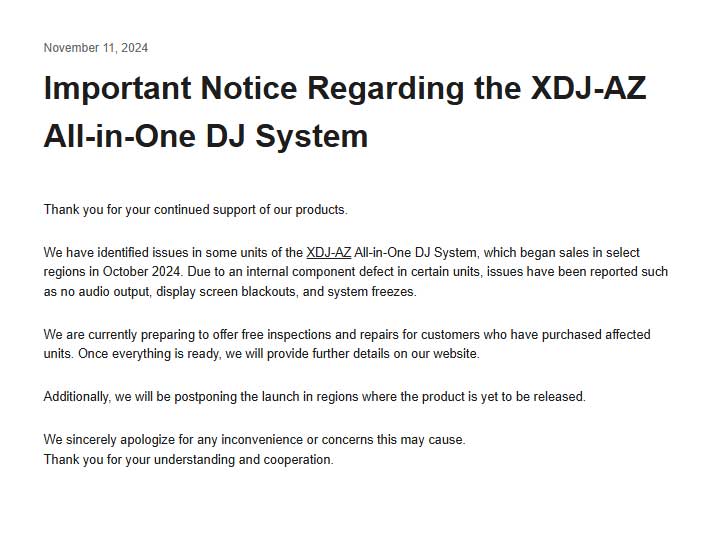This screenshot has height=533, width=716.
Task: Click the 'as no audio output' line
Action: click(230, 291)
